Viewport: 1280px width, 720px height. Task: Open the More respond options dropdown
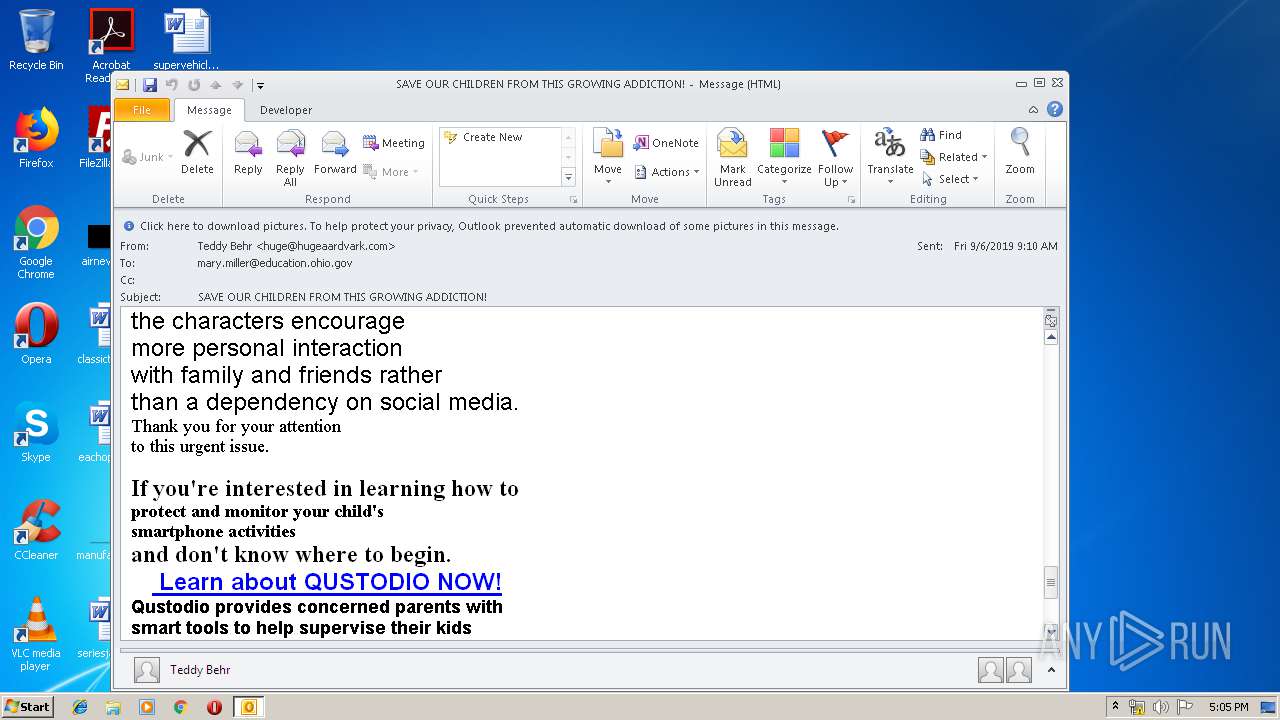(391, 172)
